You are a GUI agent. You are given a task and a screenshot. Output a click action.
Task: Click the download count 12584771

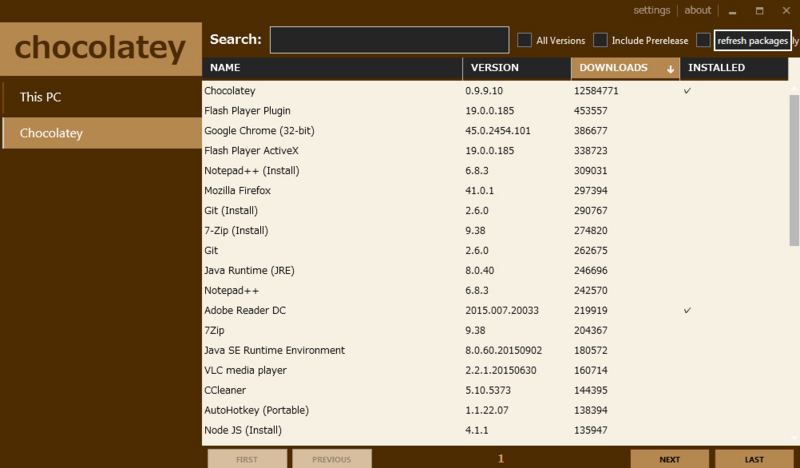pos(596,91)
